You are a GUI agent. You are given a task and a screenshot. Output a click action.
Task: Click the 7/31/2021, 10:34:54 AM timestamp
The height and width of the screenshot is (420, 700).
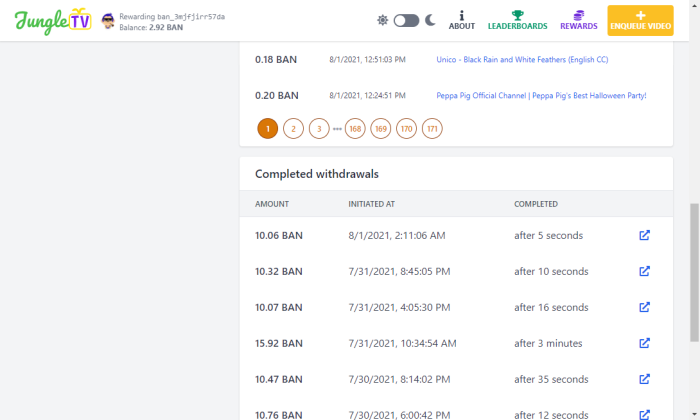(x=402, y=343)
